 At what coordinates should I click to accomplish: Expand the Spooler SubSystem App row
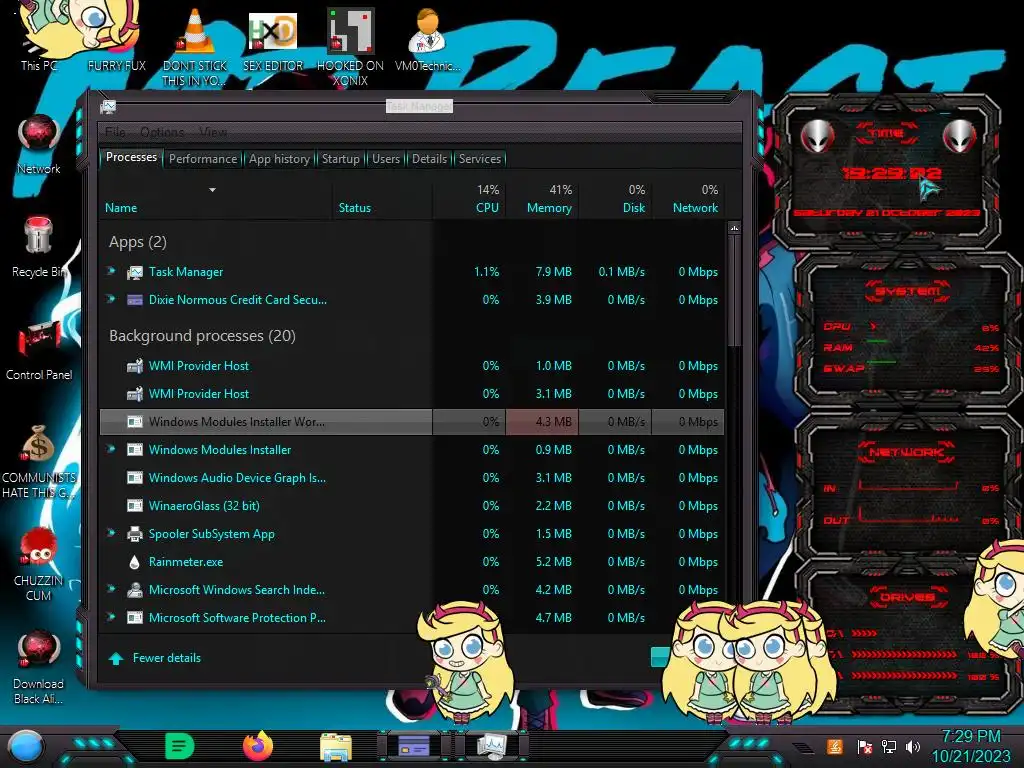point(112,533)
